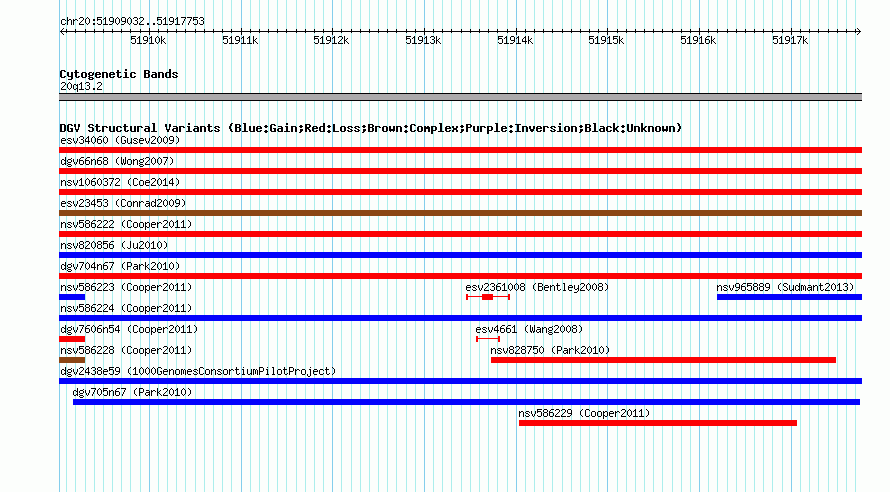The image size is (890, 492).
Task: Click the gray 20q13.2 cytogenetic band bar
Action: point(460,97)
